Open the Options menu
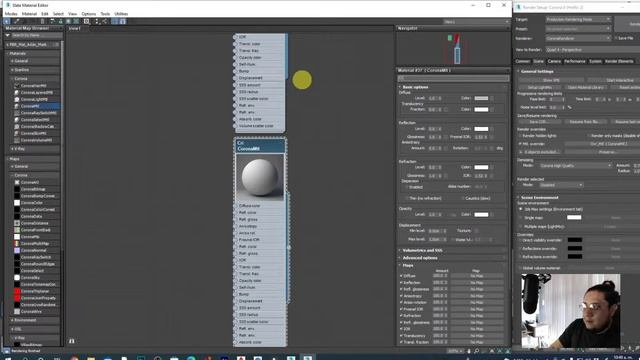This screenshot has height=360, width=640. (x=89, y=14)
